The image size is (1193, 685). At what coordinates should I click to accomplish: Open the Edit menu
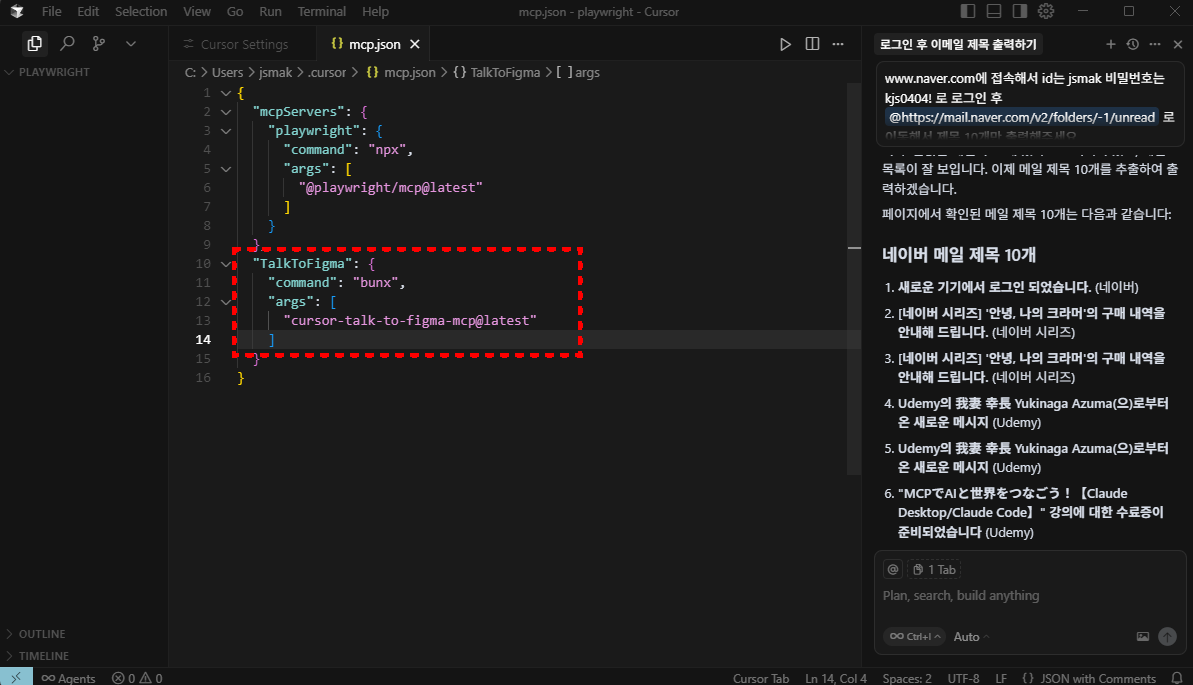88,11
